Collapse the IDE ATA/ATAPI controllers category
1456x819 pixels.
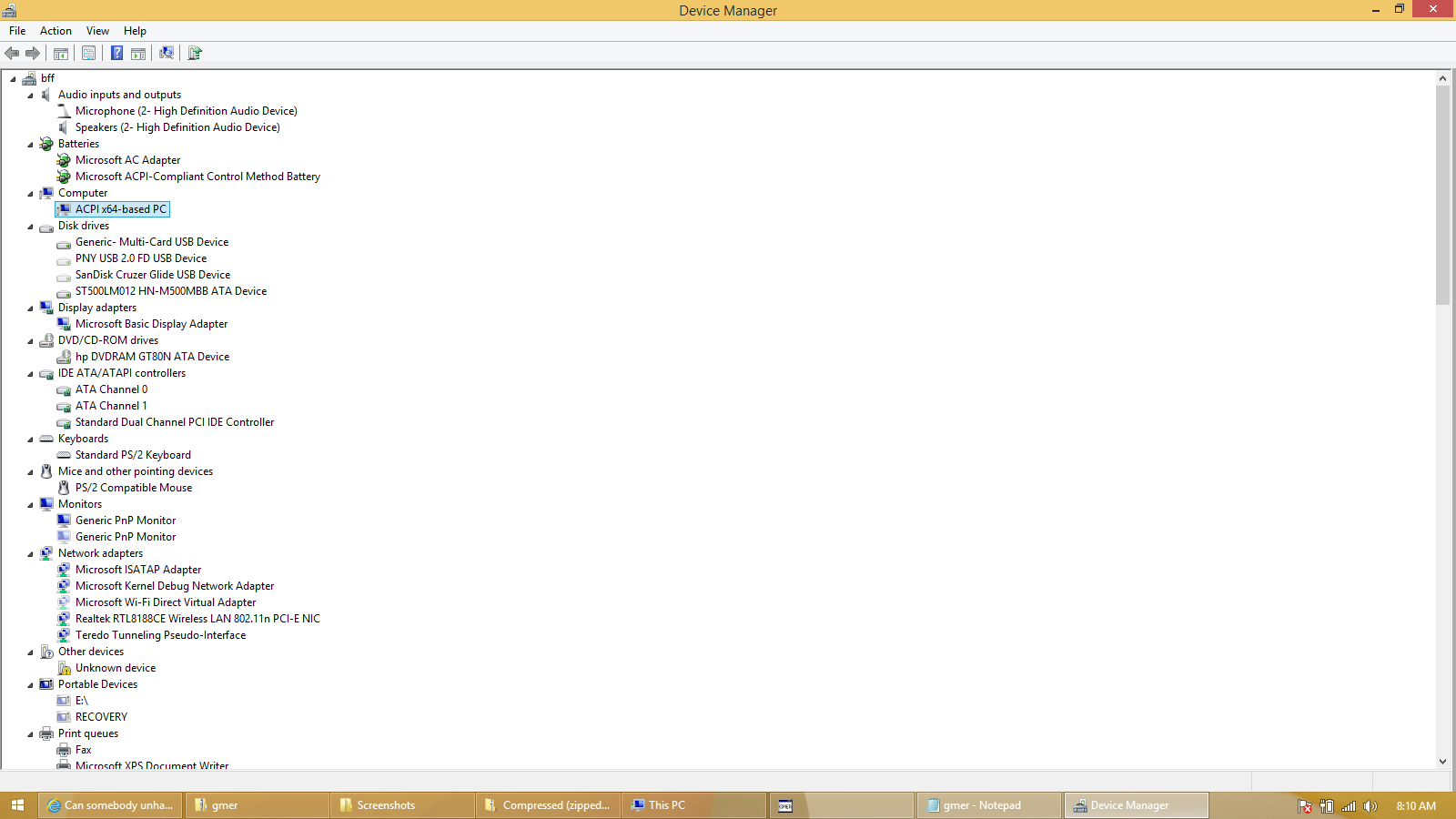(x=30, y=374)
